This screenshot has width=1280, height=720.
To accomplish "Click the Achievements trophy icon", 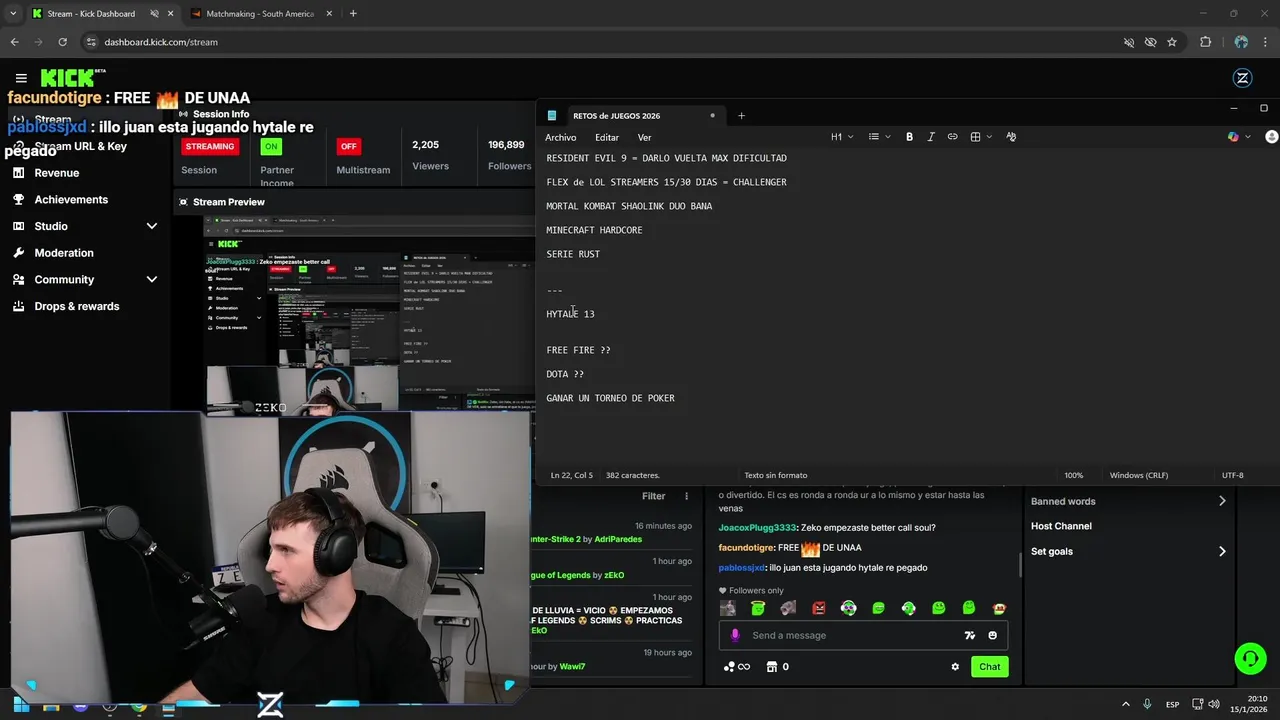I will 19,199.
